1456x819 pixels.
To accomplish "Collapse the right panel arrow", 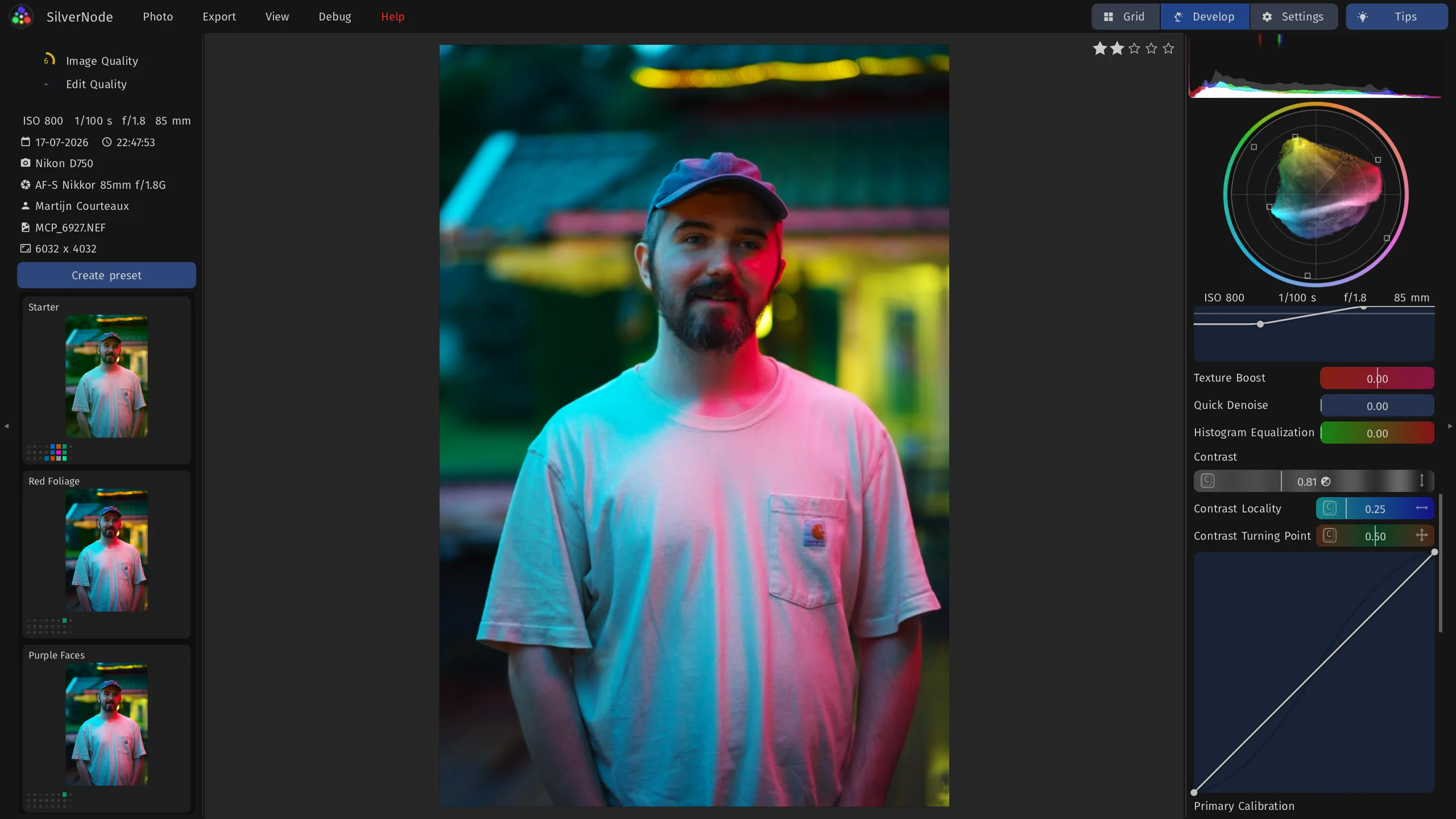I will 1450,425.
